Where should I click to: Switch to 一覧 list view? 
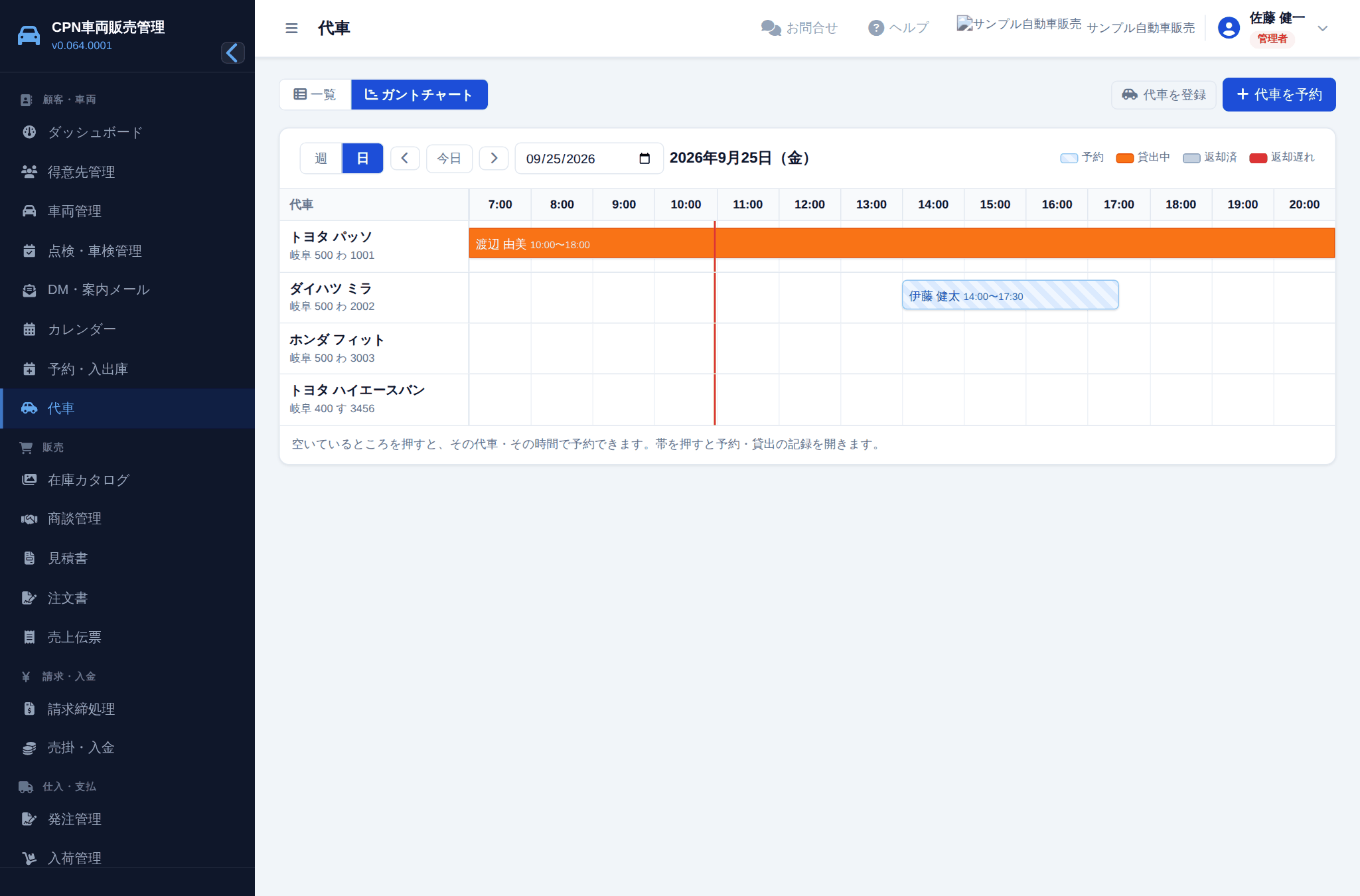(x=315, y=94)
